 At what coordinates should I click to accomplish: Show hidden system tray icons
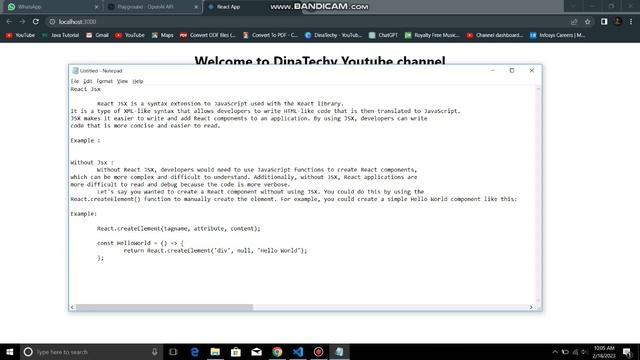point(555,352)
